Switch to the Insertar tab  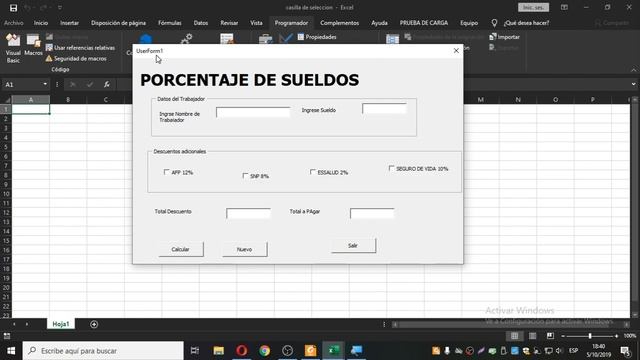(x=69, y=23)
